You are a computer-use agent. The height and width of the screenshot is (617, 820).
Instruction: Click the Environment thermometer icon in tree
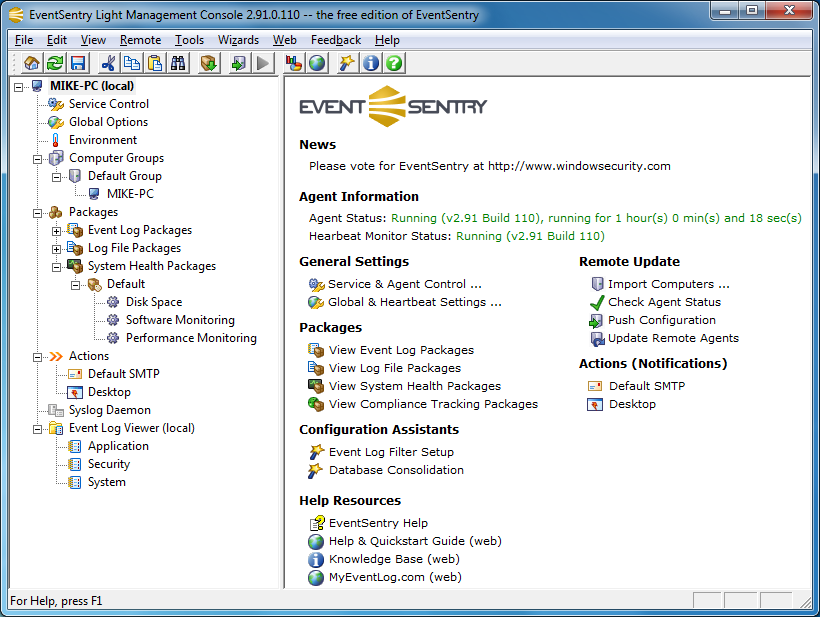55,140
